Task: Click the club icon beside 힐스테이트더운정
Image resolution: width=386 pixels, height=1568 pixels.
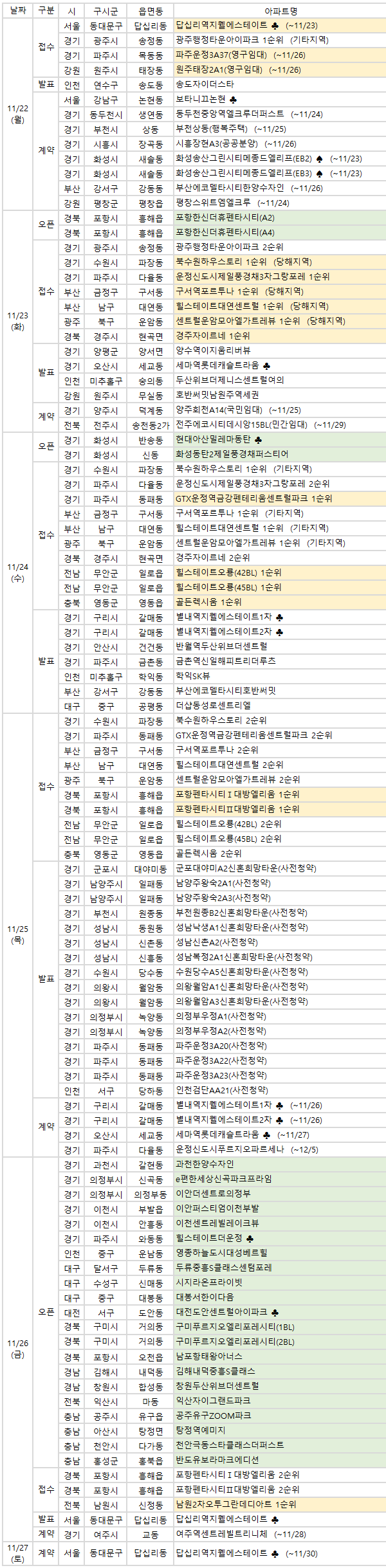Action: pos(250,1238)
